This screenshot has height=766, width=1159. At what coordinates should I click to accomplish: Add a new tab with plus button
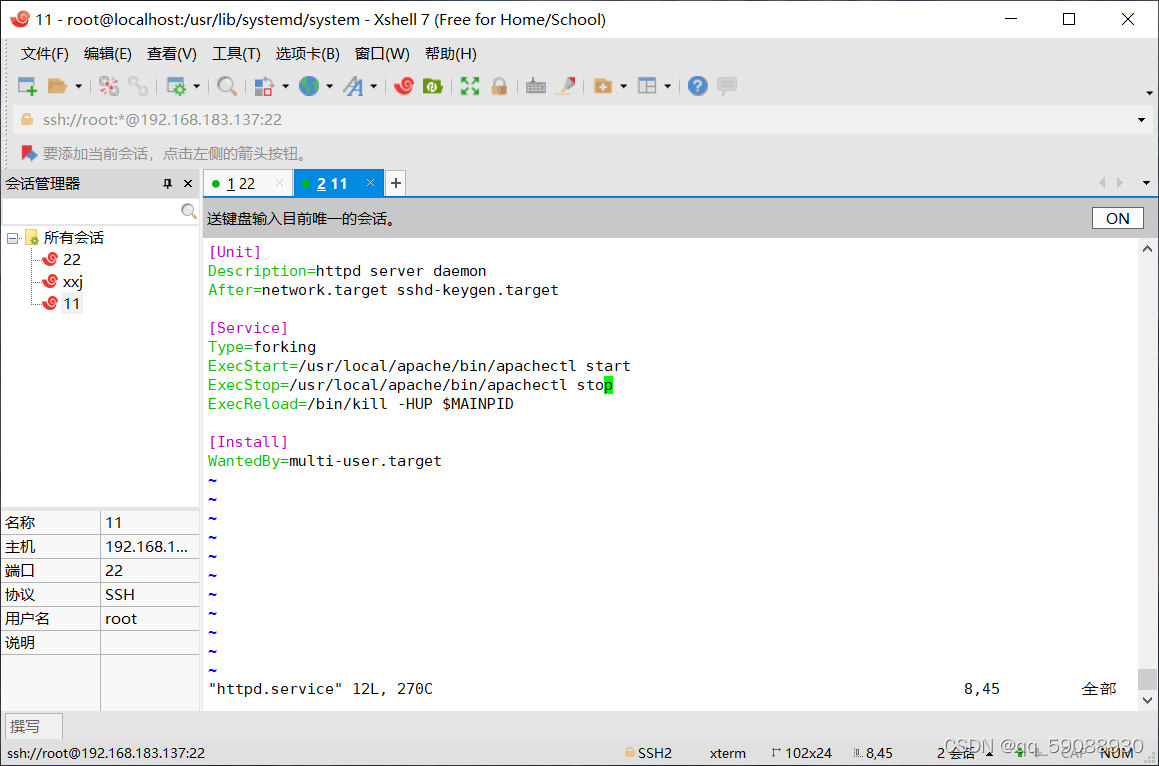click(396, 183)
